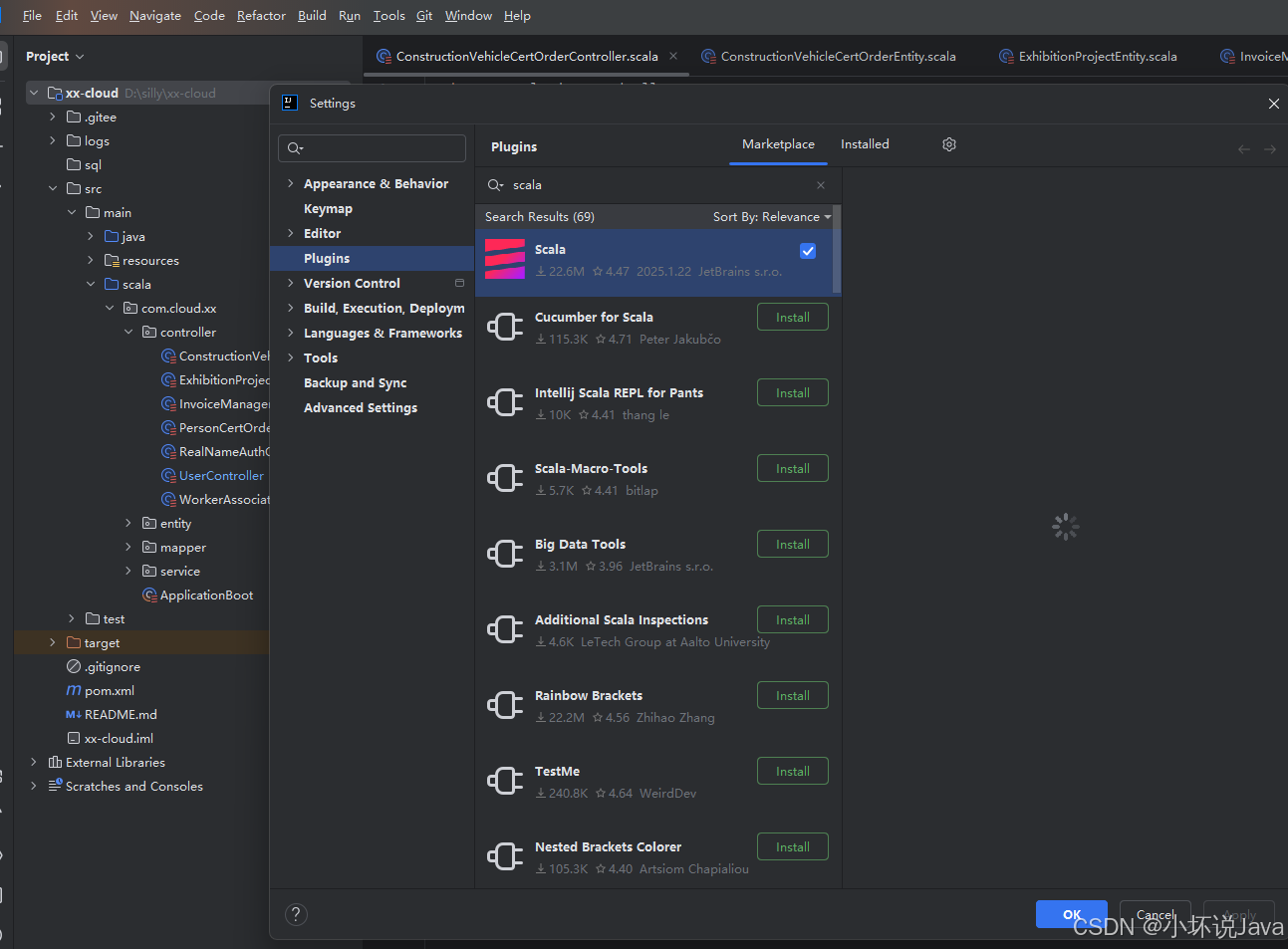Viewport: 1288px width, 949px height.
Task: Click the README.md markdown icon
Action: (x=74, y=714)
